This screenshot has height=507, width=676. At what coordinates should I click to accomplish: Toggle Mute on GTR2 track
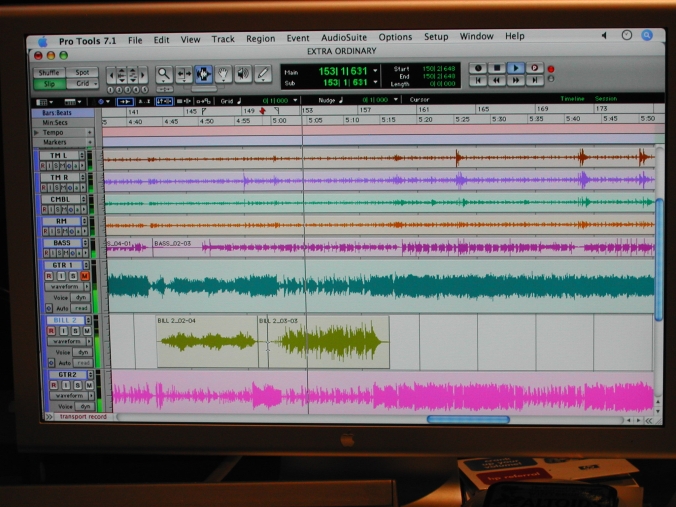[x=89, y=385]
